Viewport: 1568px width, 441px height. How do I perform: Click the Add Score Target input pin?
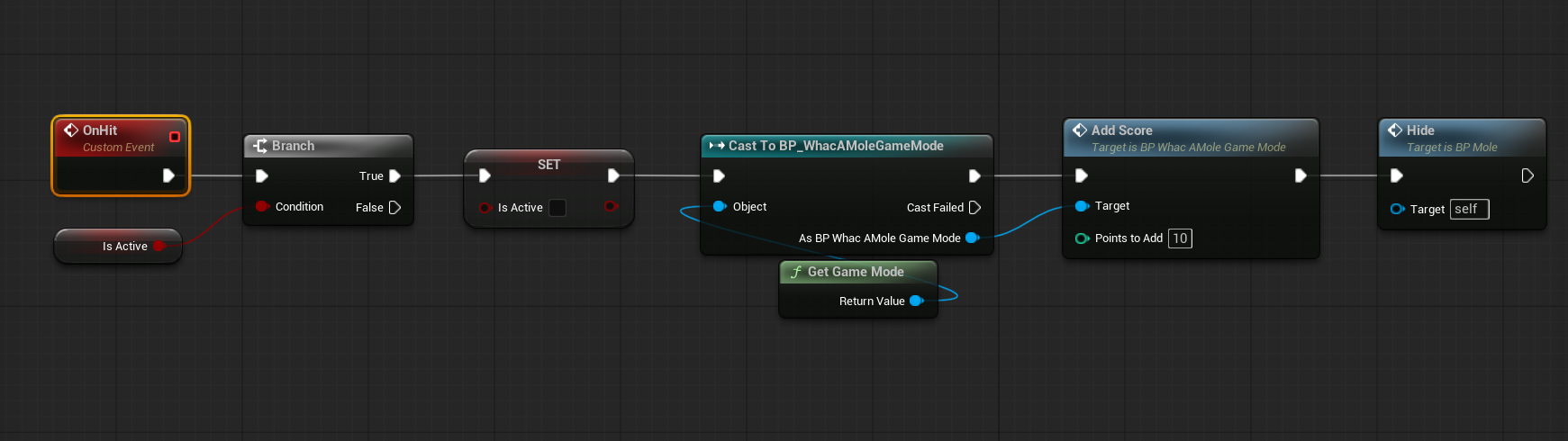[1082, 206]
